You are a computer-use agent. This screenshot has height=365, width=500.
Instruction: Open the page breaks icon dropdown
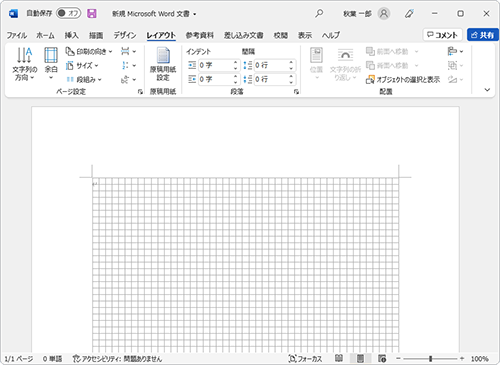click(x=128, y=51)
